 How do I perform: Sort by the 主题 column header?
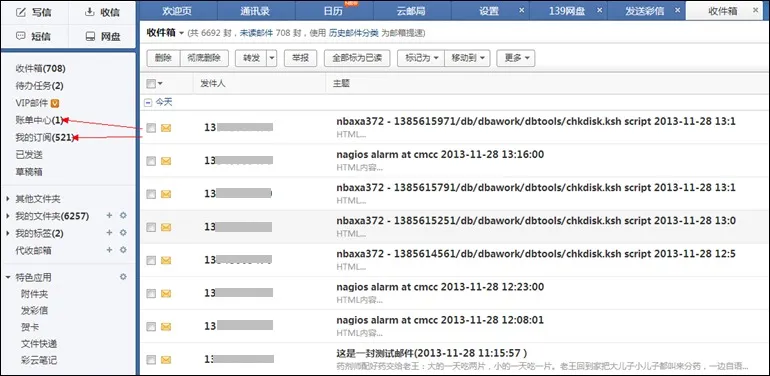tap(341, 84)
